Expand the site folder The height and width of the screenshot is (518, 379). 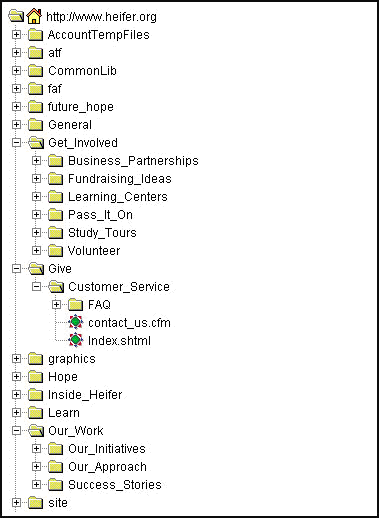coord(16,503)
